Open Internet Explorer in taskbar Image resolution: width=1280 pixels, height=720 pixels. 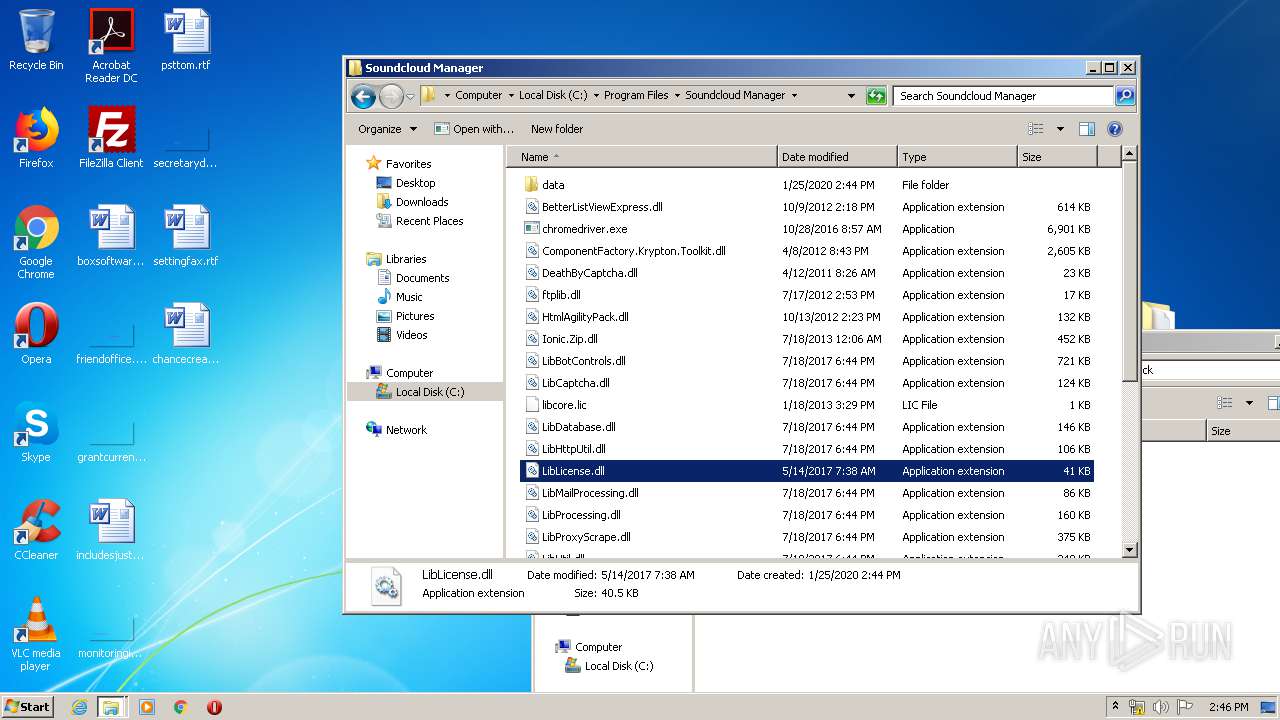coord(79,707)
